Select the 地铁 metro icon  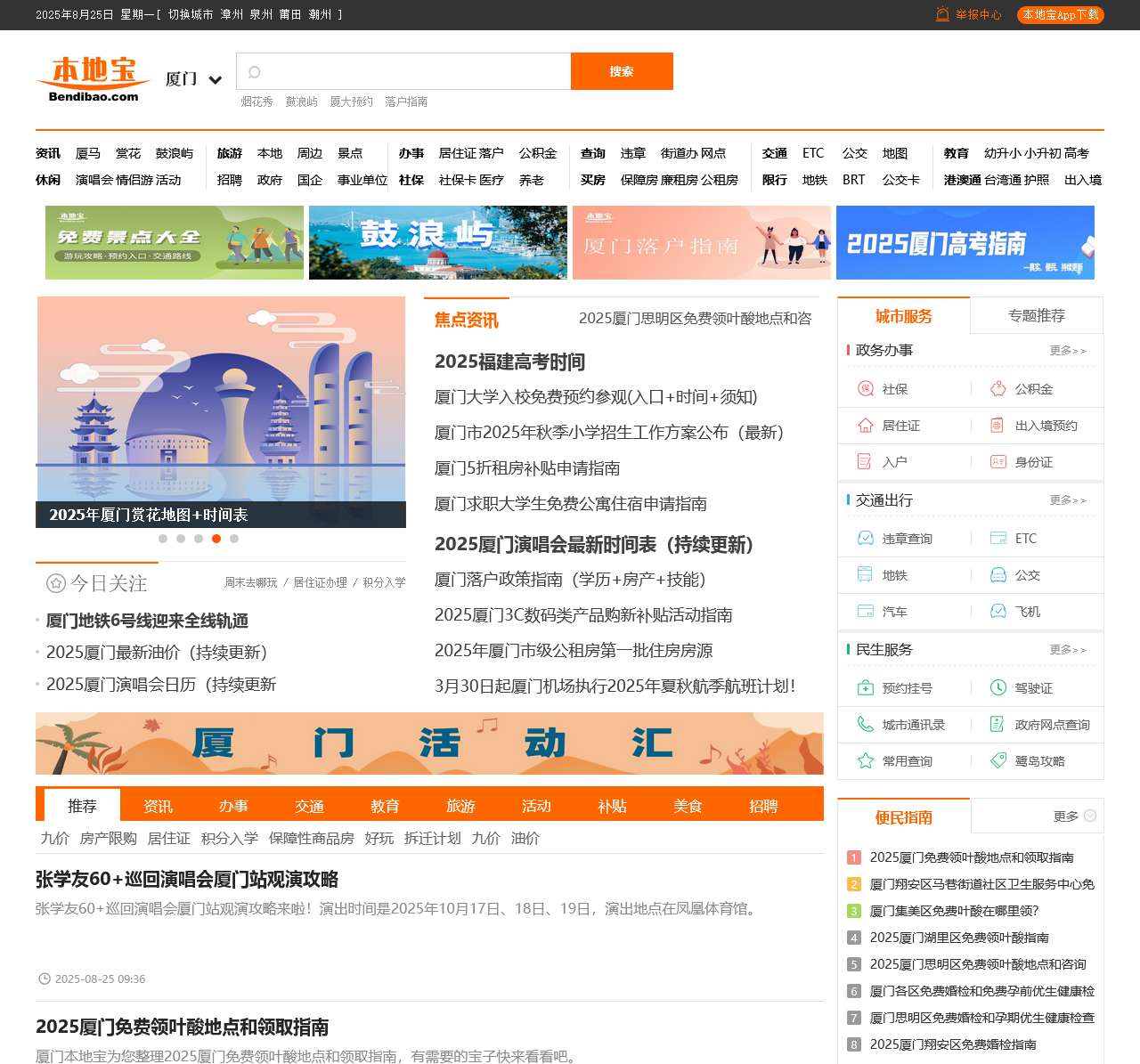click(x=865, y=575)
